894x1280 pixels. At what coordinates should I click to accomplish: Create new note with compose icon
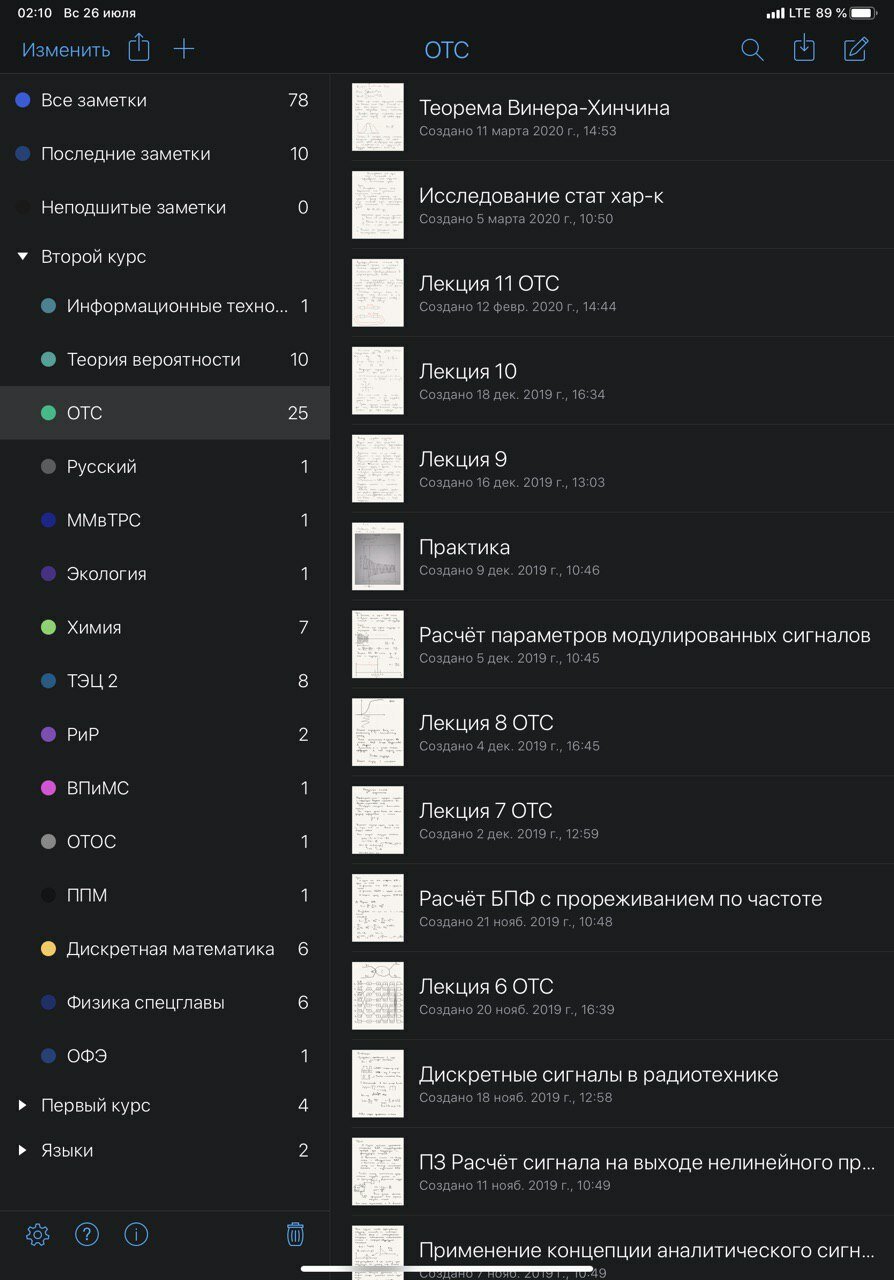click(x=856, y=49)
